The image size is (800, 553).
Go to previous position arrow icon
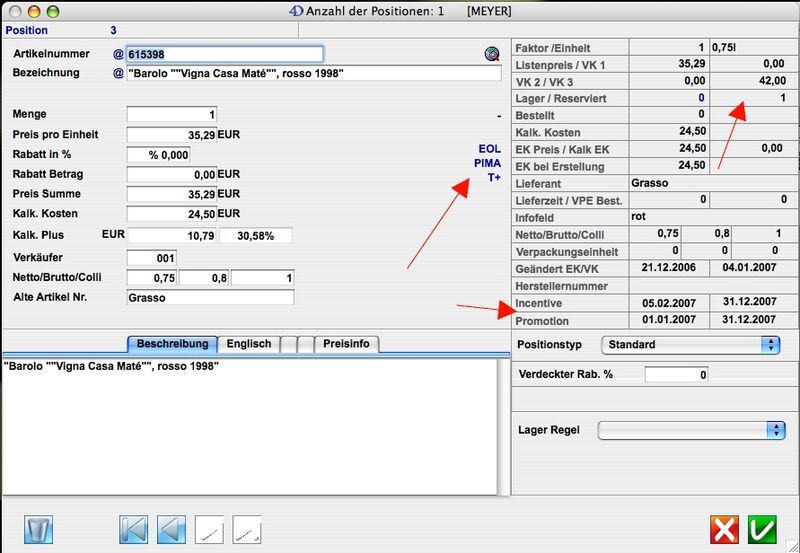[171, 529]
